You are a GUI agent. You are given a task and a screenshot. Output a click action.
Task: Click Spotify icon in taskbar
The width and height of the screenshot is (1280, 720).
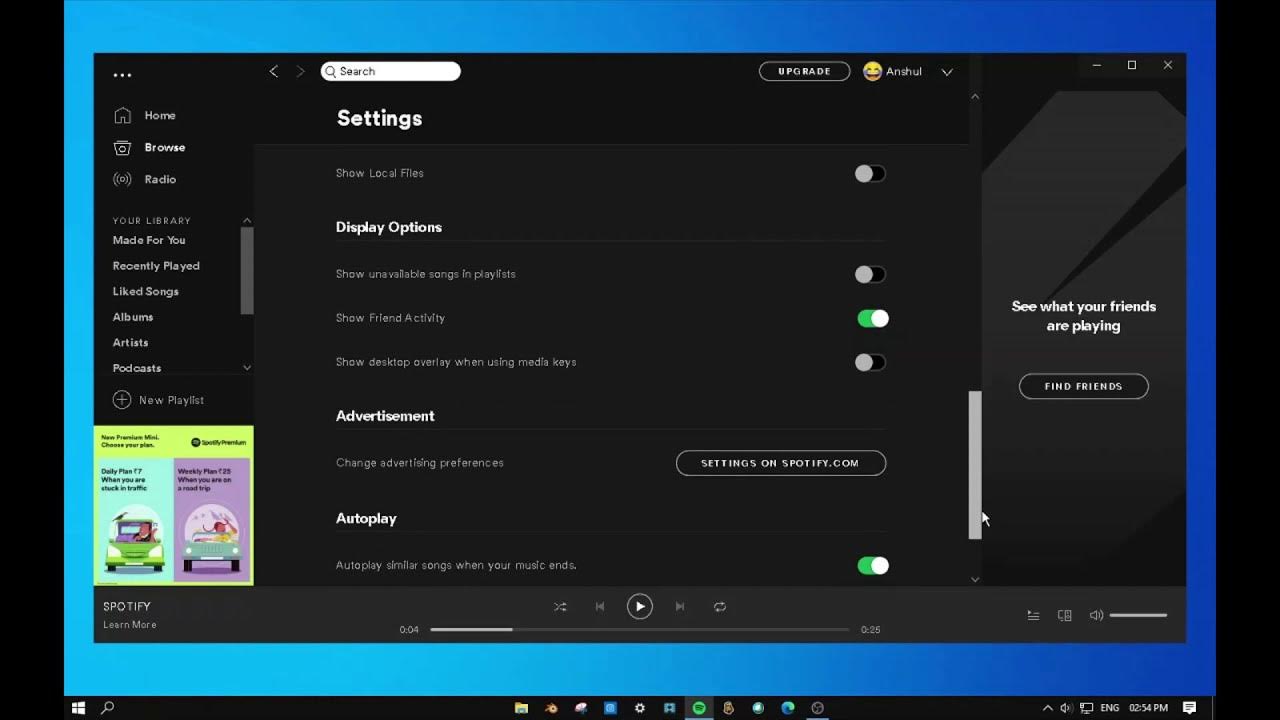coord(699,708)
